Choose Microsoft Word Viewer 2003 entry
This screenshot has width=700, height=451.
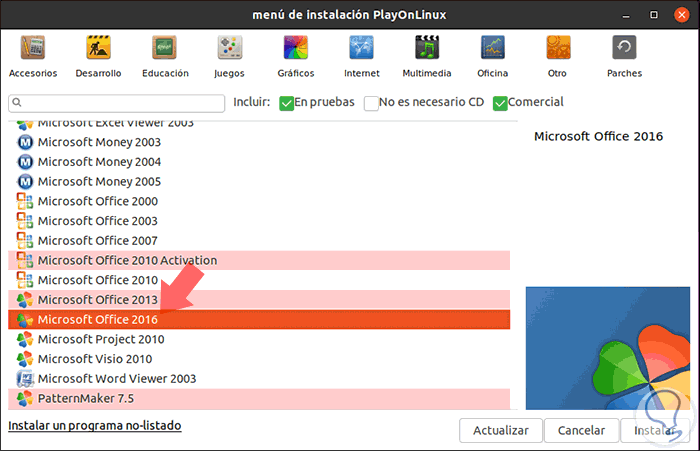coord(259,379)
